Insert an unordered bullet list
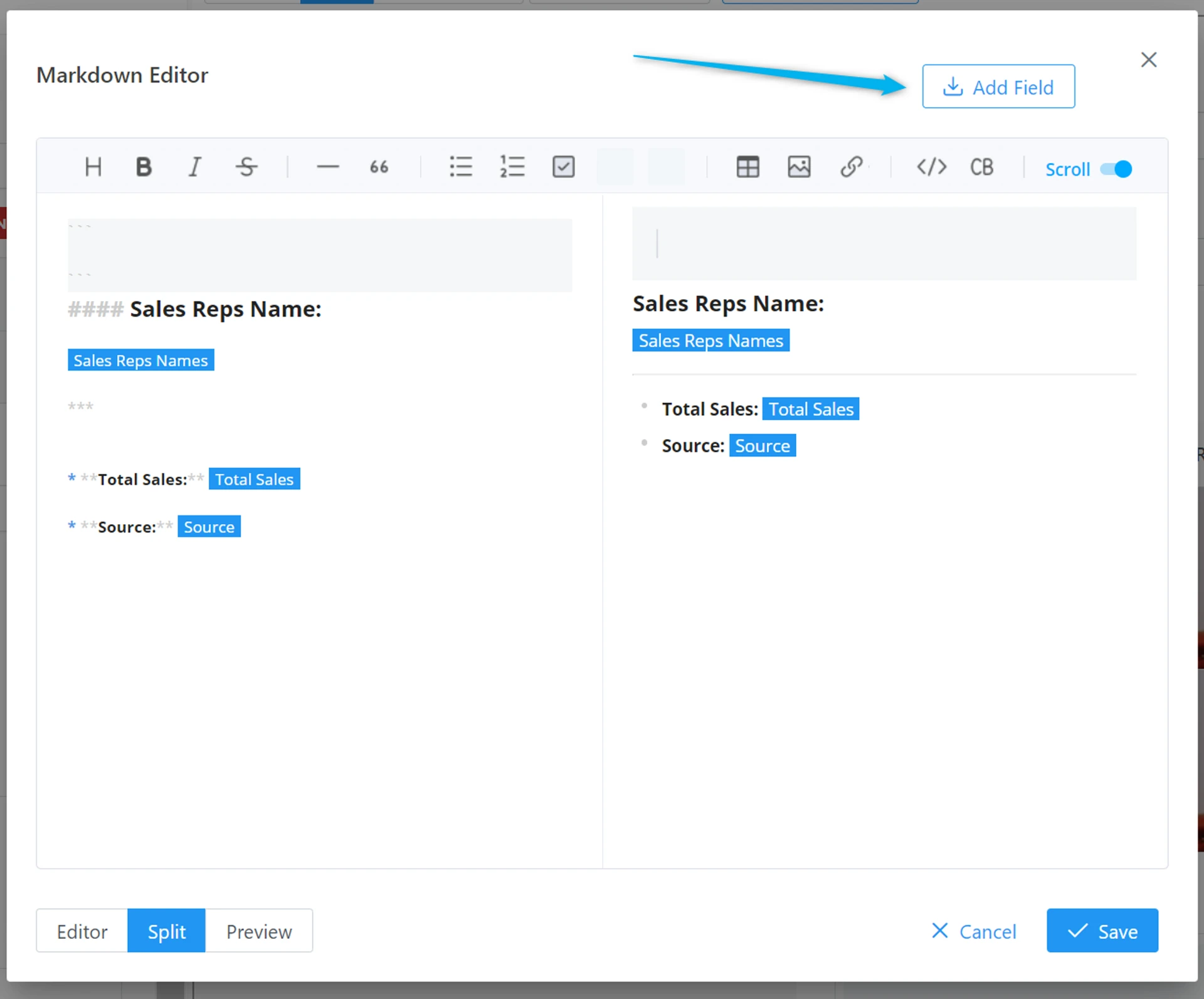 click(461, 167)
